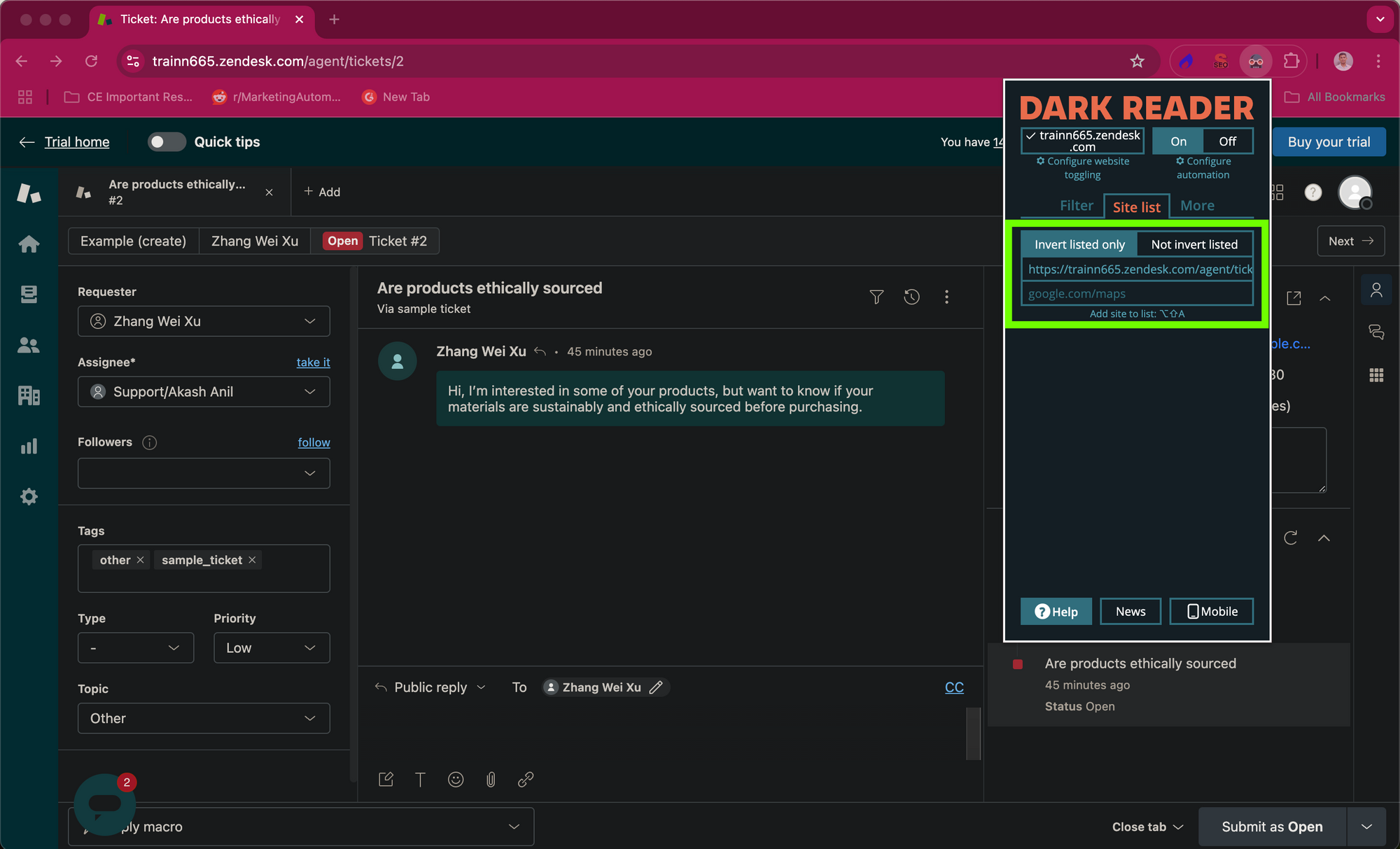Bookmark this page with the star icon
This screenshot has height=849, width=1400.
[x=1137, y=62]
